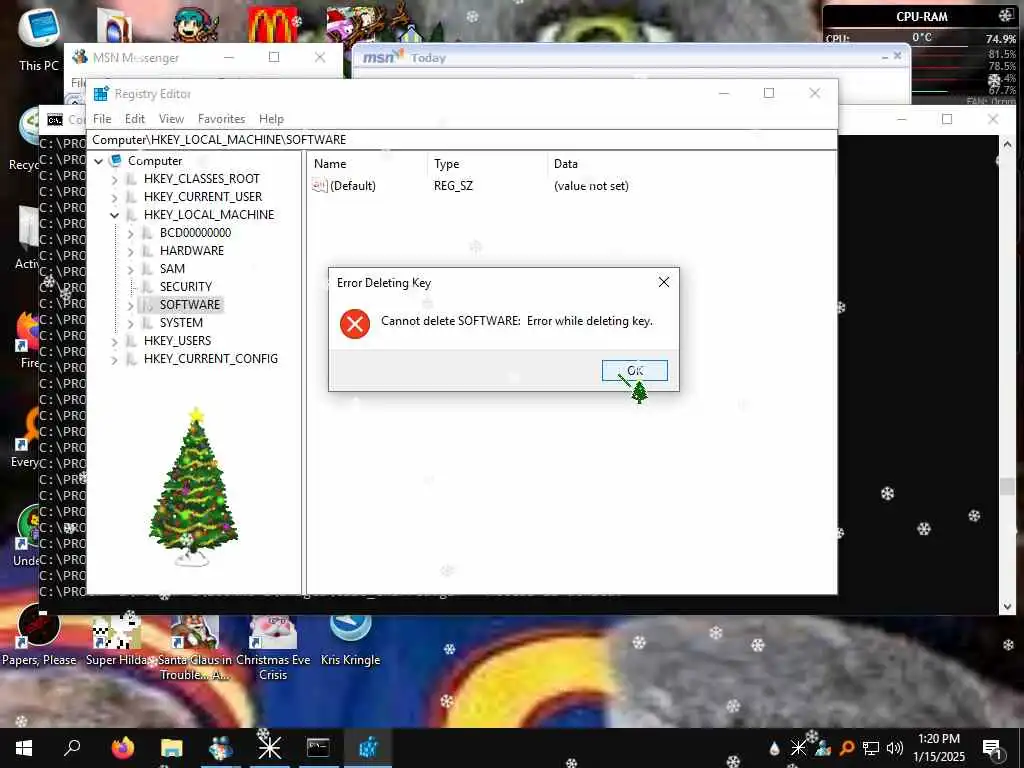Expand the BCD00000000 key

131,233
